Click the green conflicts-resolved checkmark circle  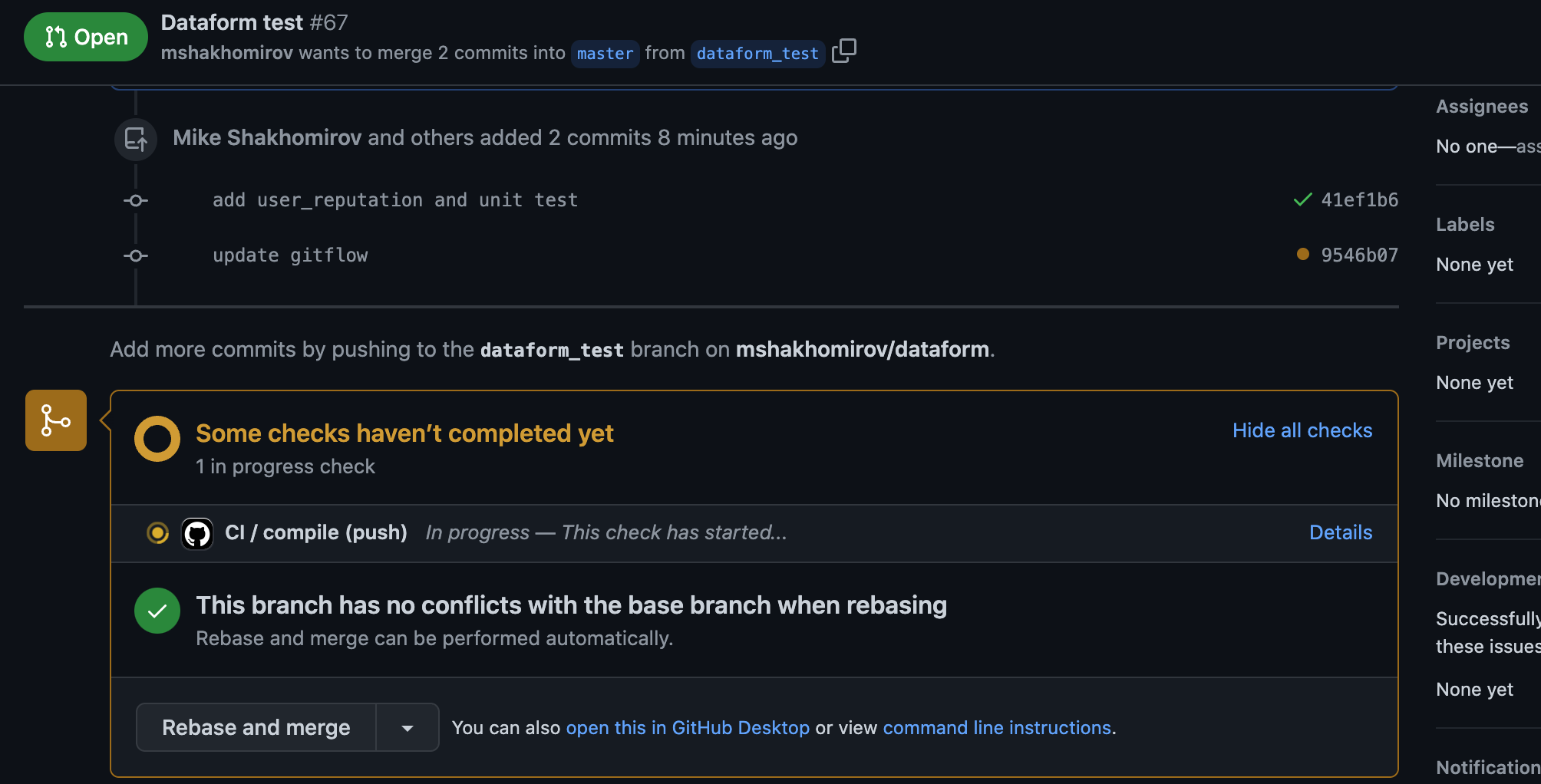pyautogui.click(x=157, y=611)
